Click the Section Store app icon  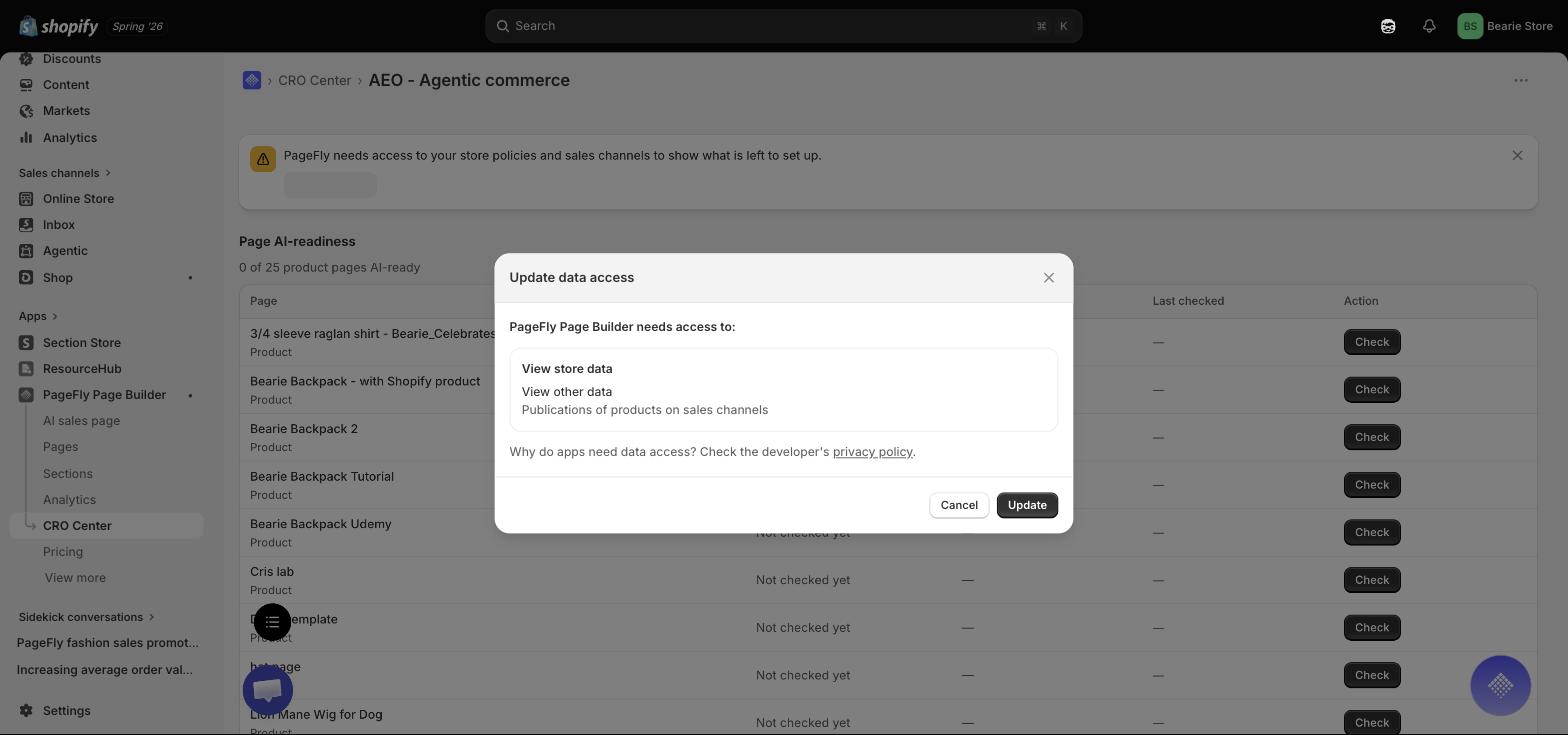(26, 343)
